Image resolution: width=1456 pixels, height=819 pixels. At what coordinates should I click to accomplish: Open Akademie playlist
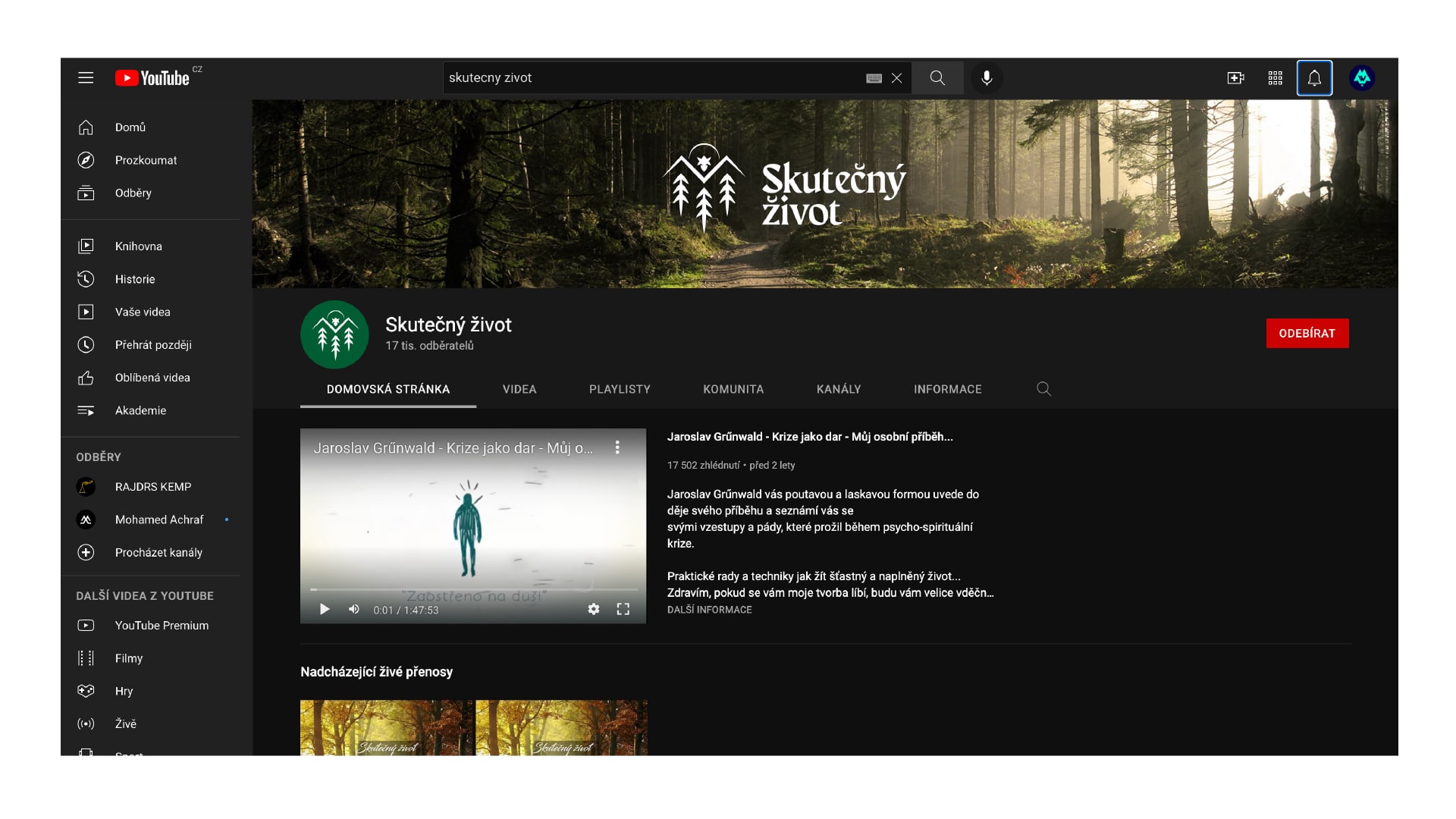pos(152,410)
